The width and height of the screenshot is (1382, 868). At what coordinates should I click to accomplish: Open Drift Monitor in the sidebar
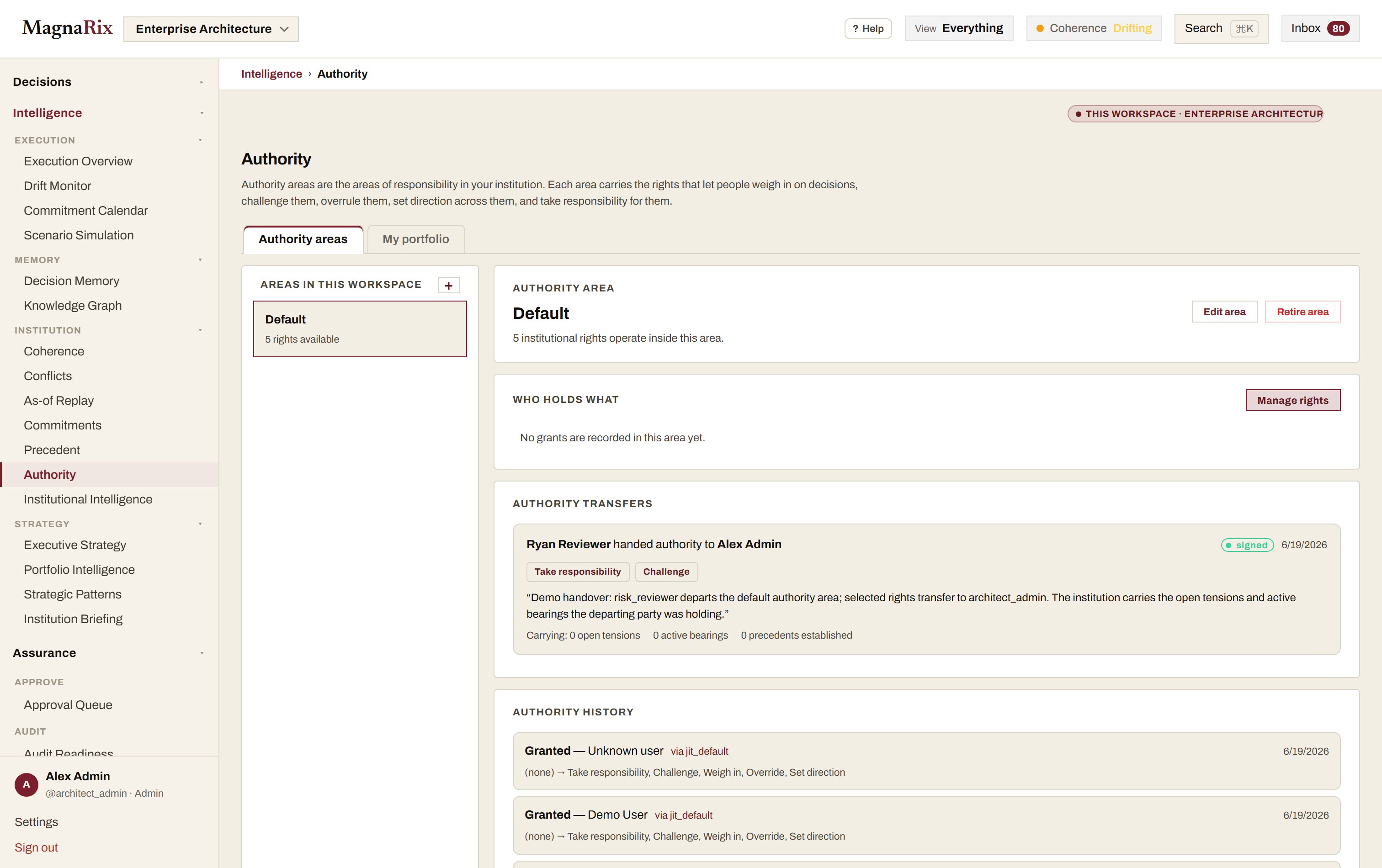tap(58, 186)
